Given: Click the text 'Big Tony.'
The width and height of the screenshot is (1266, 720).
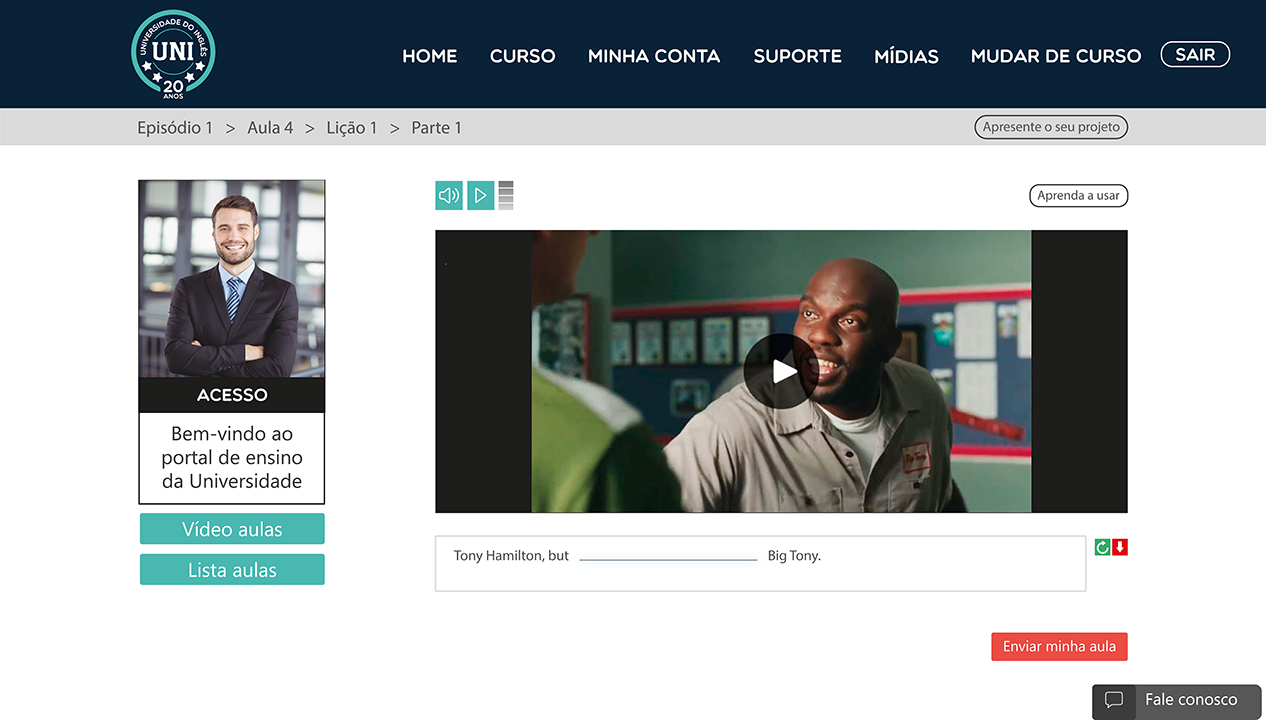Looking at the screenshot, I should (x=794, y=556).
